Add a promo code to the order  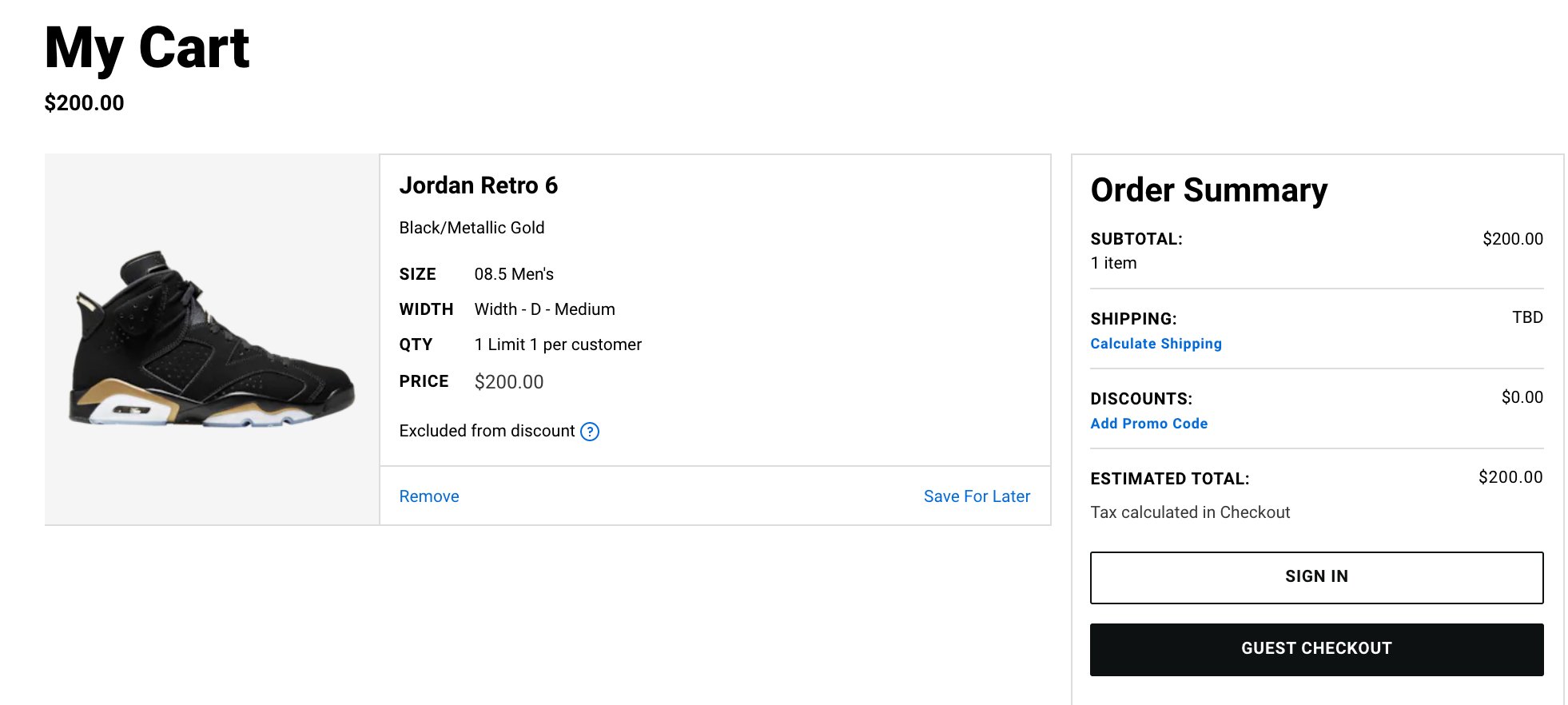1149,424
